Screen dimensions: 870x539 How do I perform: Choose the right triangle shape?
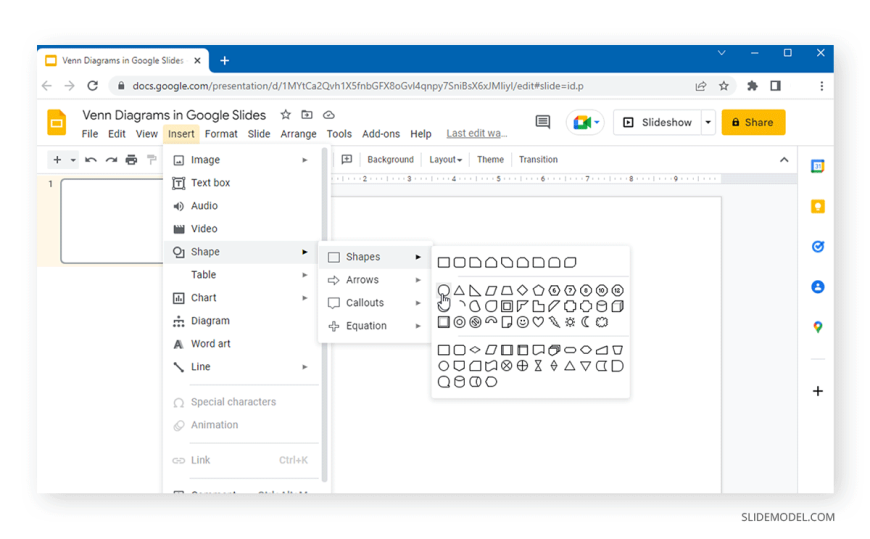[475, 290]
